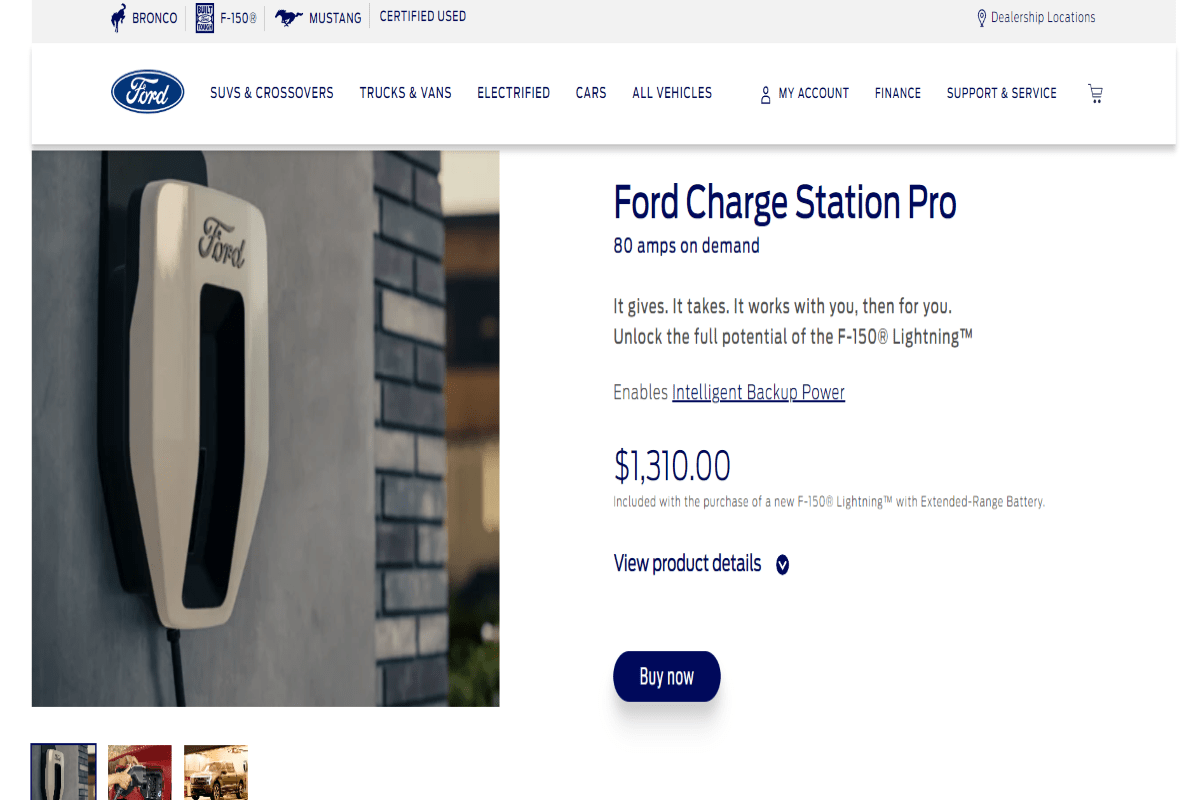Open the Electrified menu
The height and width of the screenshot is (800, 1200).
pyautogui.click(x=513, y=93)
